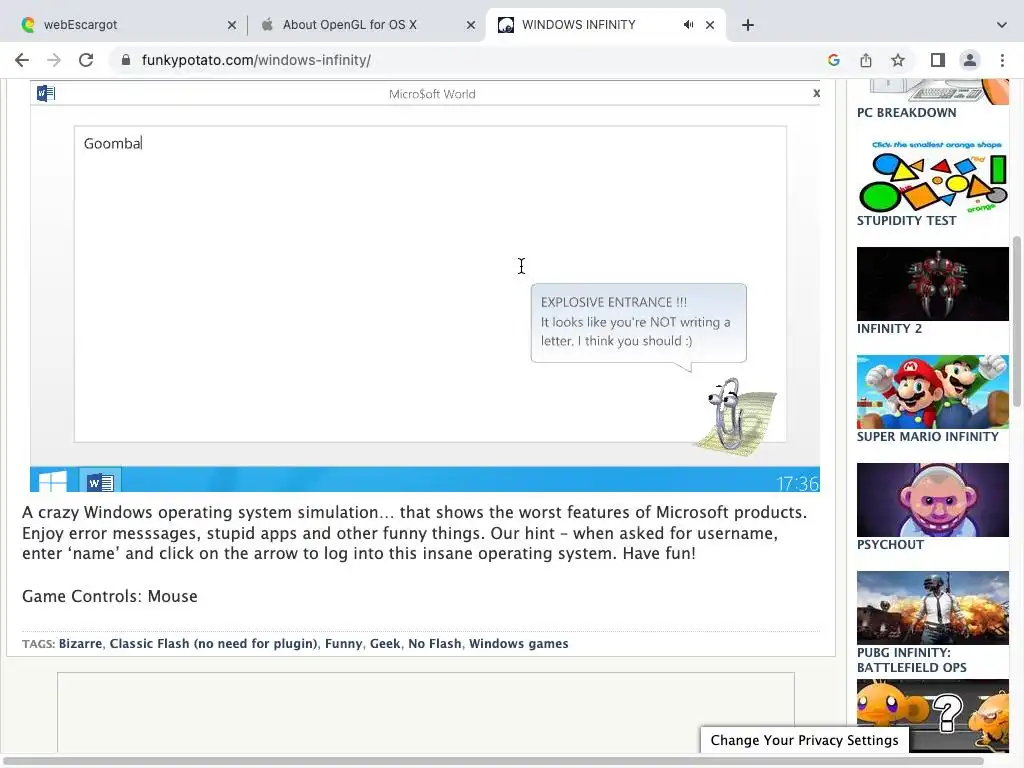Open the No Flash tag link
This screenshot has height=768, width=1024.
pyautogui.click(x=435, y=644)
